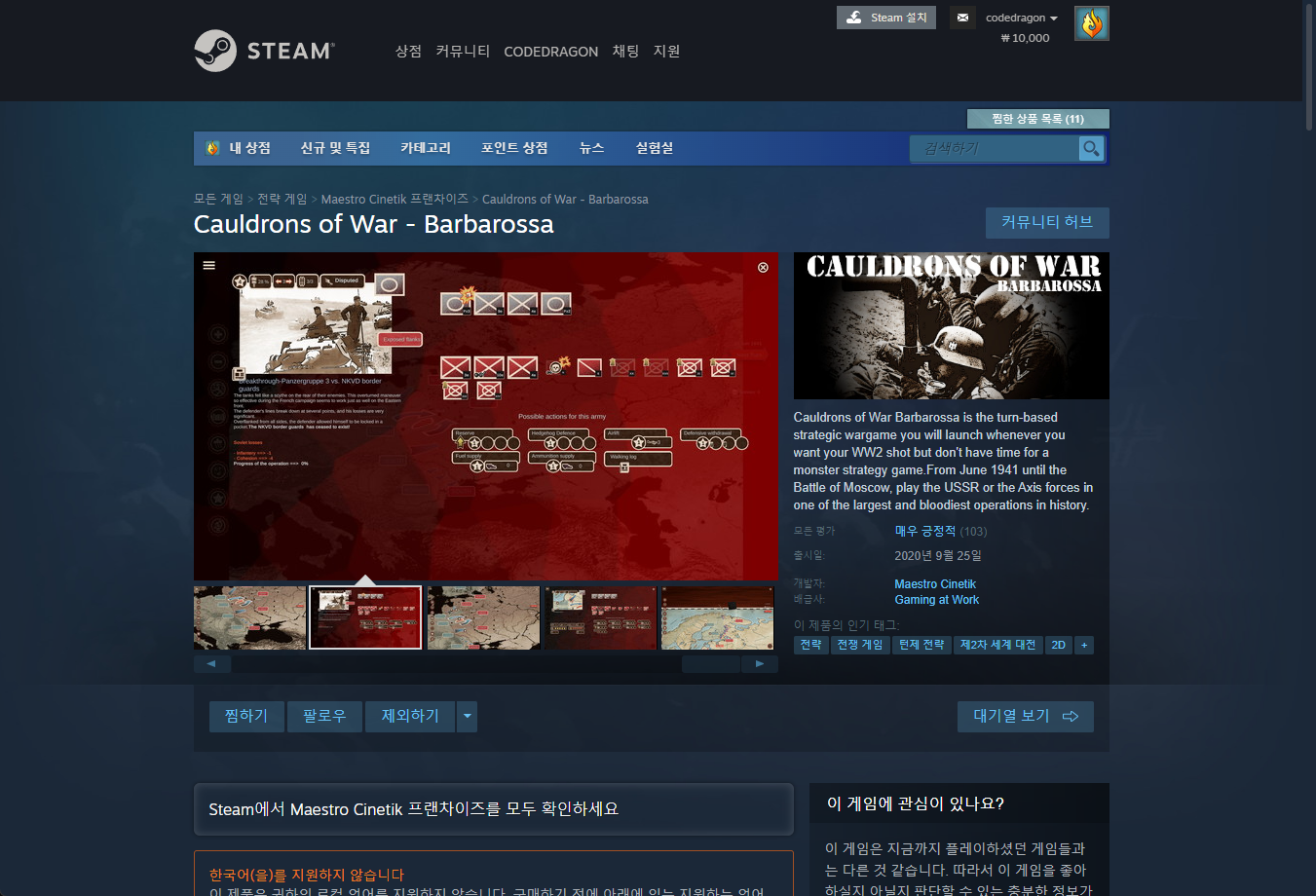Click the right arrow of thumbnail strip

(x=760, y=664)
